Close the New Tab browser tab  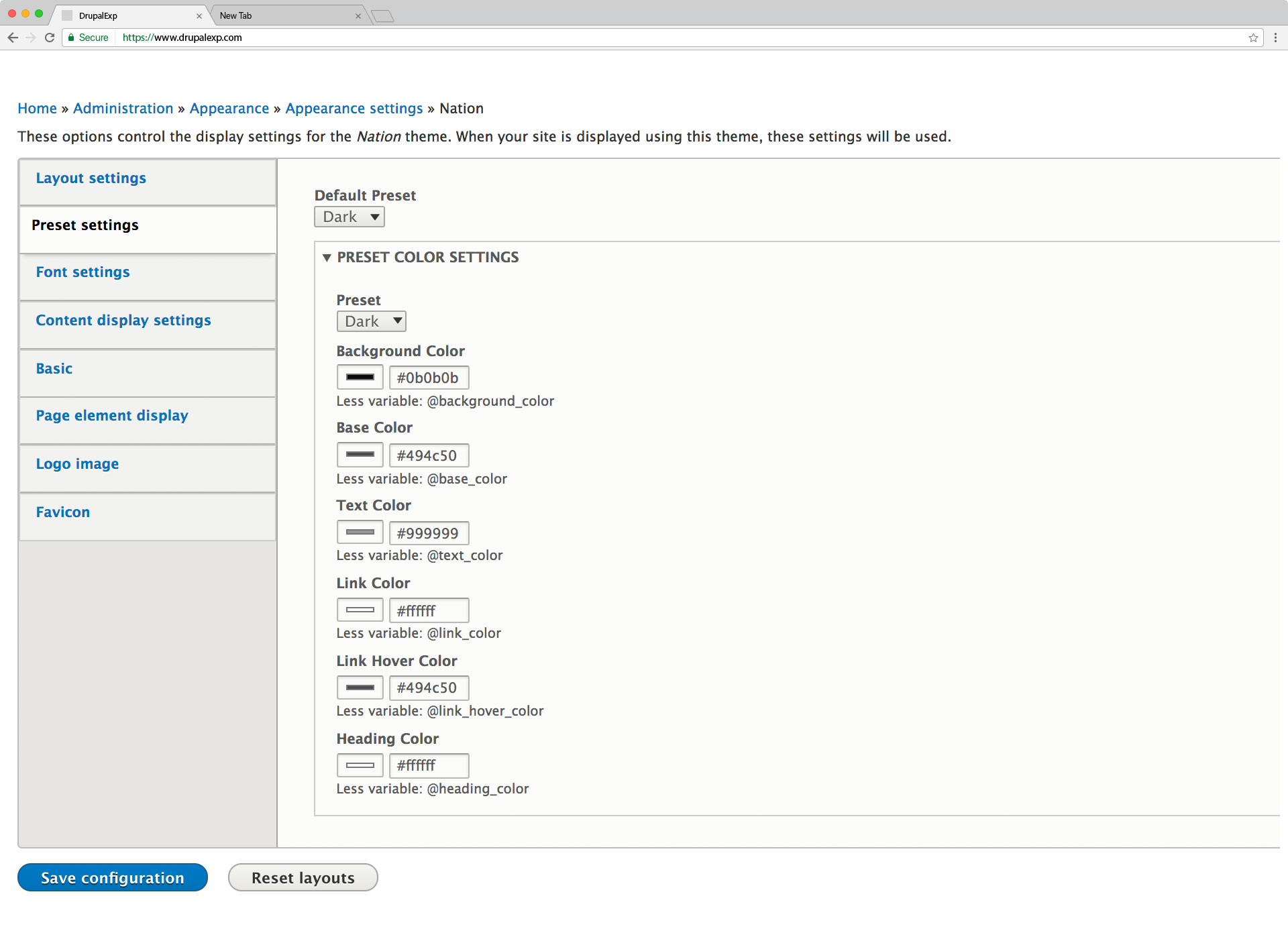pos(358,16)
